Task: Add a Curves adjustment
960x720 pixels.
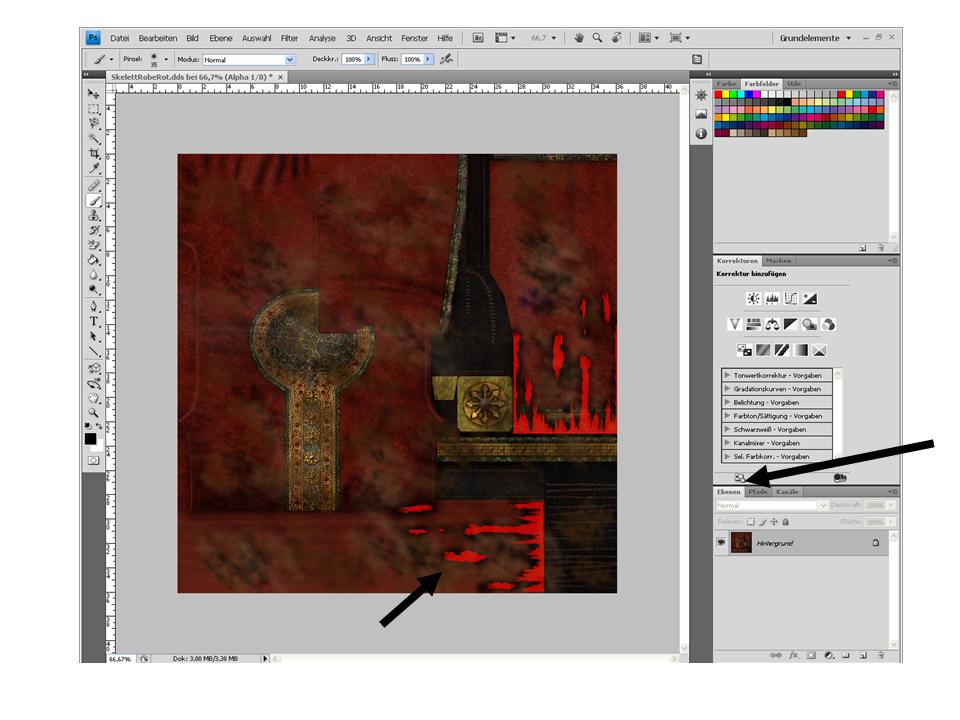Action: pos(791,299)
